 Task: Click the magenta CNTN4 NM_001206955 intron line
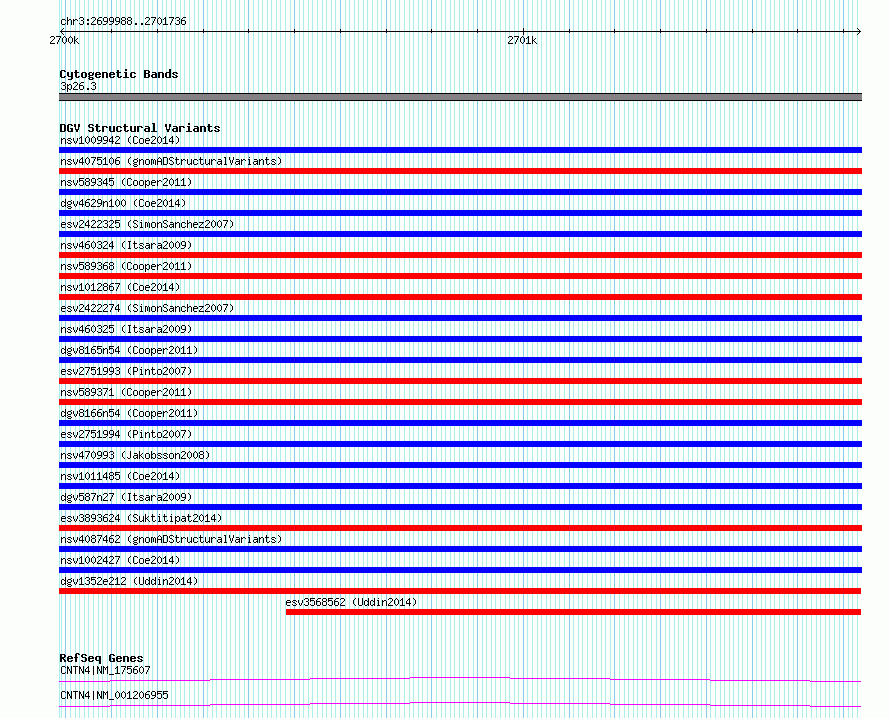[x=460, y=704]
